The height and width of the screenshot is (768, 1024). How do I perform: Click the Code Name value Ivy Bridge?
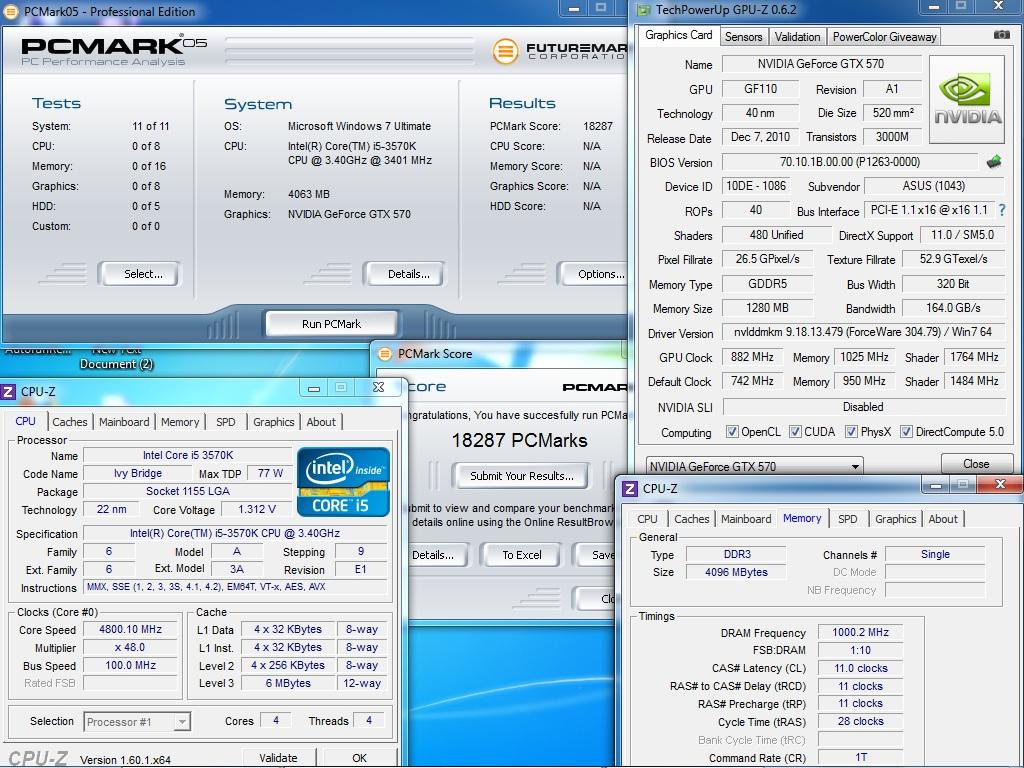[138, 473]
